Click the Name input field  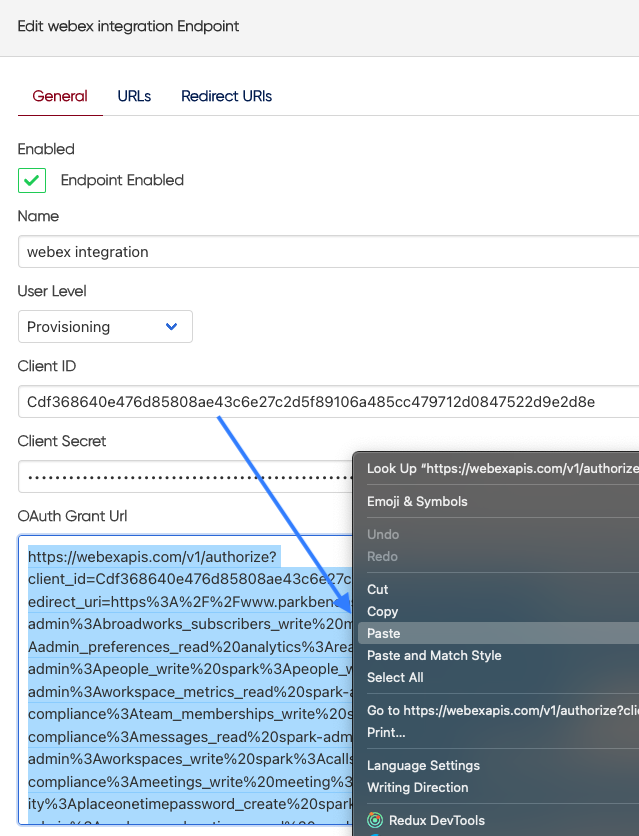tap(328, 252)
